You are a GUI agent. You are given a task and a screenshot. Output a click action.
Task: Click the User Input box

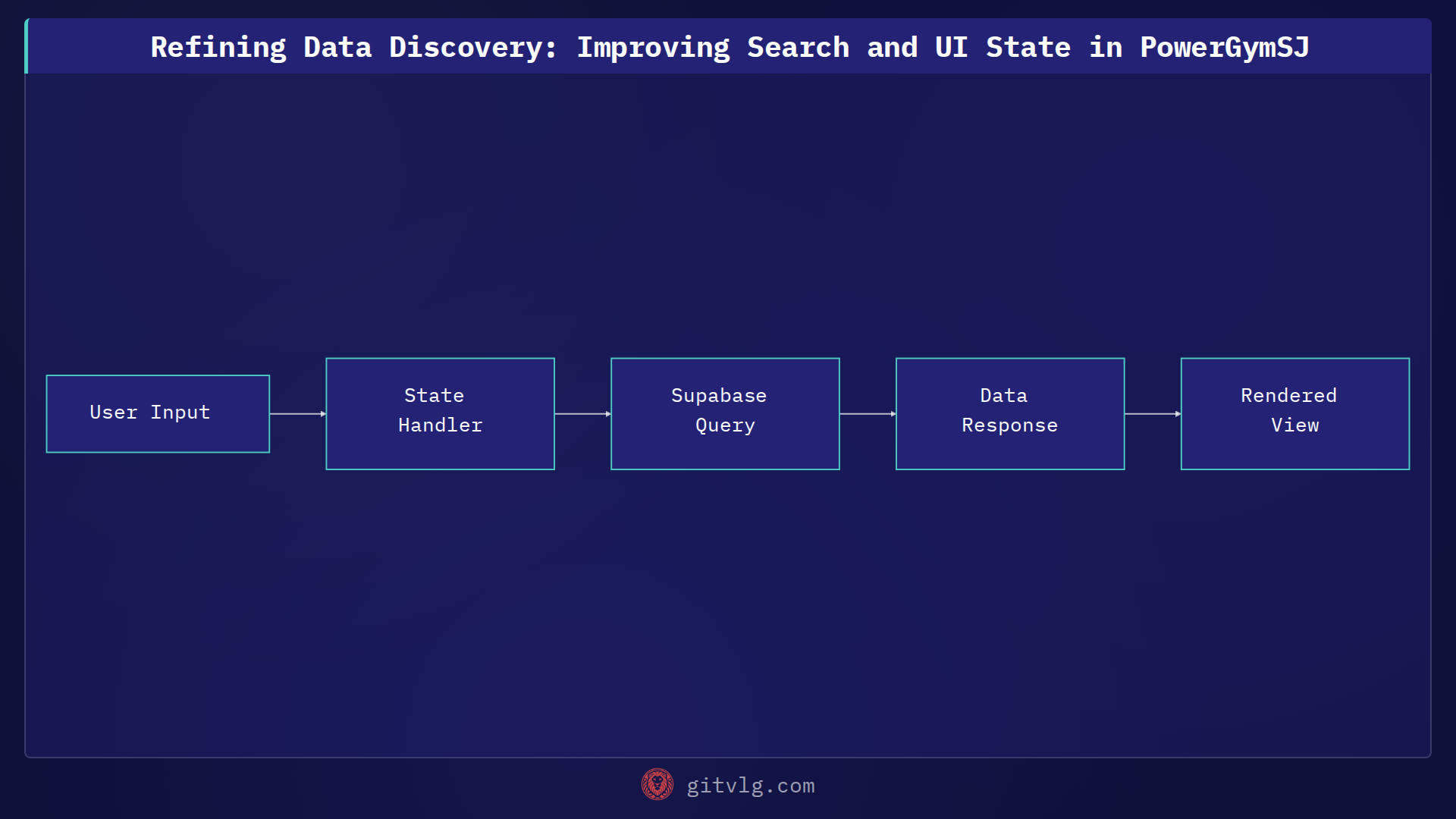click(x=158, y=414)
